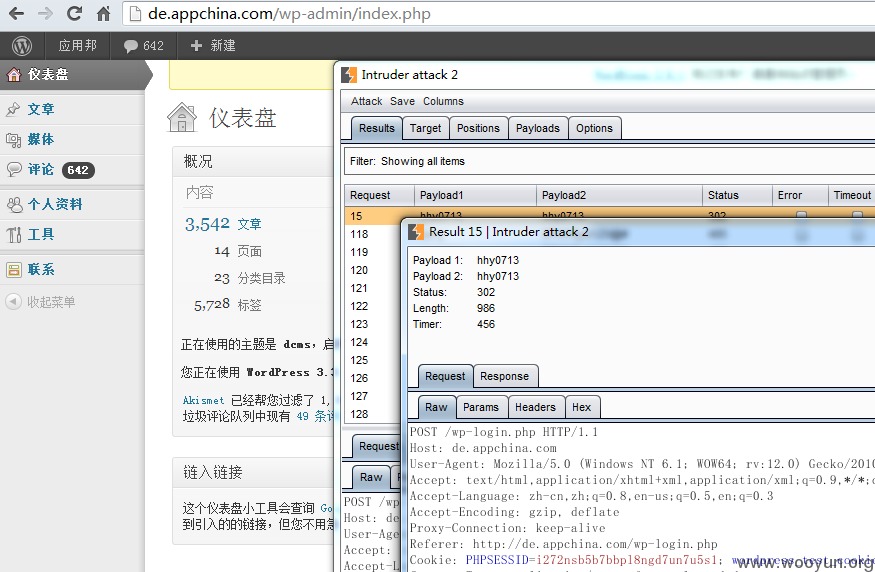The height and width of the screenshot is (572, 875).
Task: Open WordPress logo menu in admin bar
Action: pos(22,46)
